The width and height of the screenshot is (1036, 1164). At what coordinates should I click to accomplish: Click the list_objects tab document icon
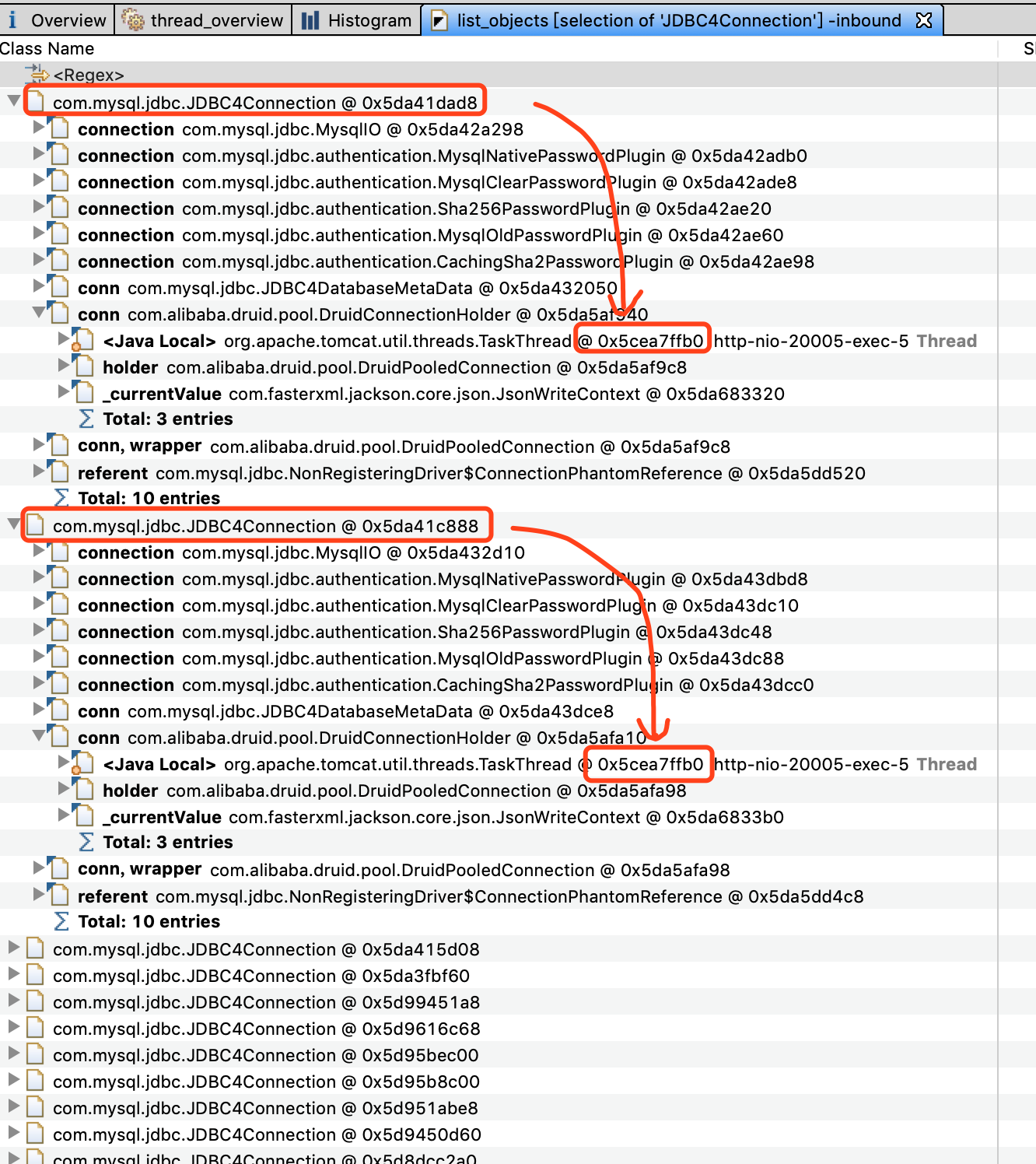pyautogui.click(x=439, y=20)
